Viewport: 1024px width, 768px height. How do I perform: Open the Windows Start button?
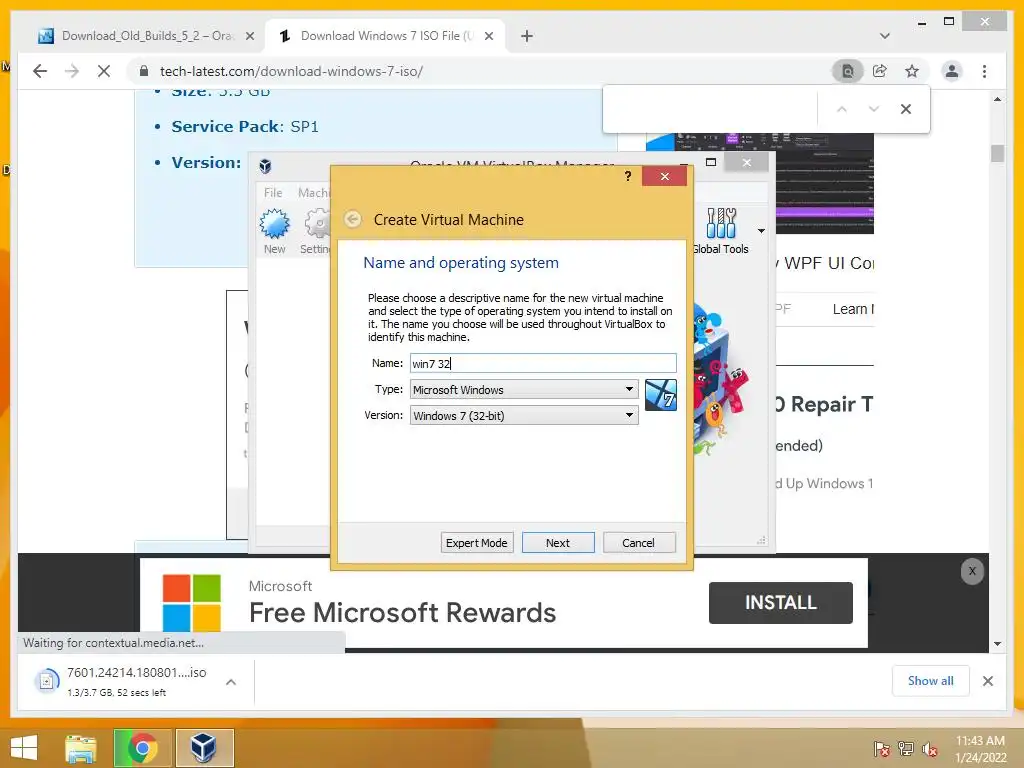click(24, 748)
